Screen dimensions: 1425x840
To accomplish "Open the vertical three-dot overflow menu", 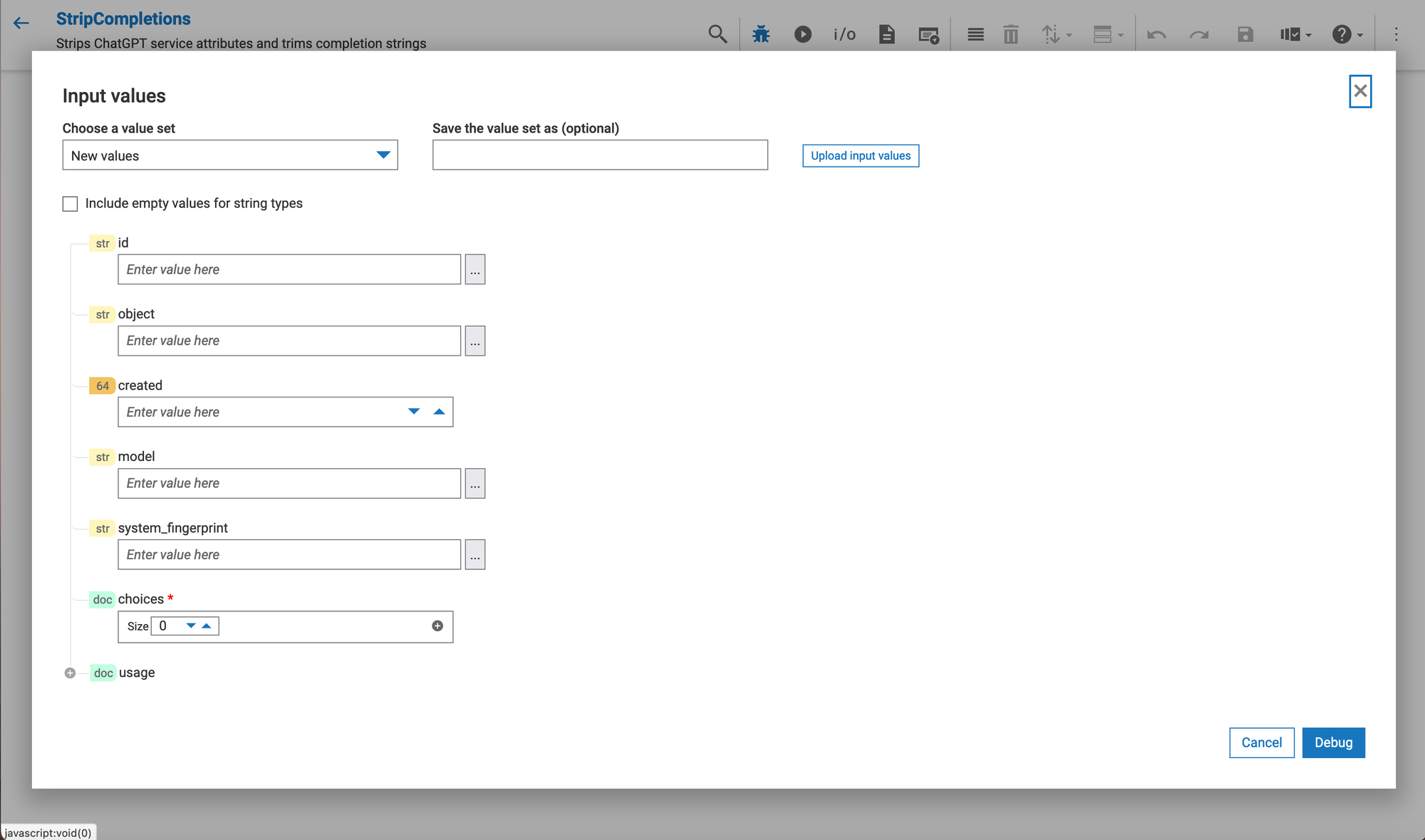I will tap(1396, 34).
